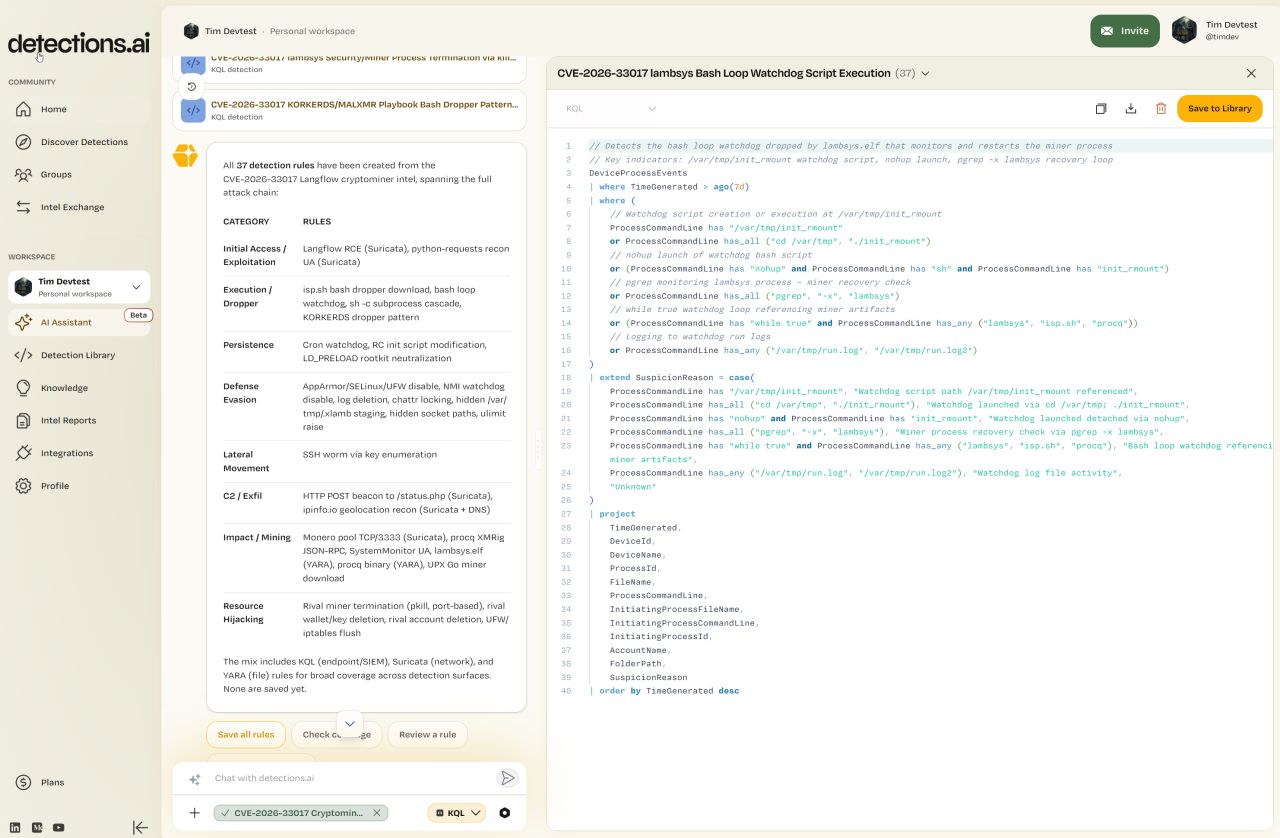Click Save to Library button

(1219, 108)
